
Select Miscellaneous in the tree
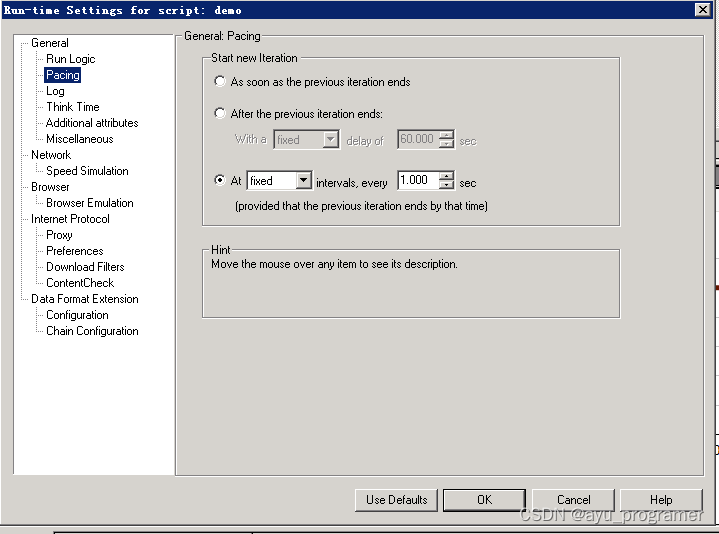80,139
